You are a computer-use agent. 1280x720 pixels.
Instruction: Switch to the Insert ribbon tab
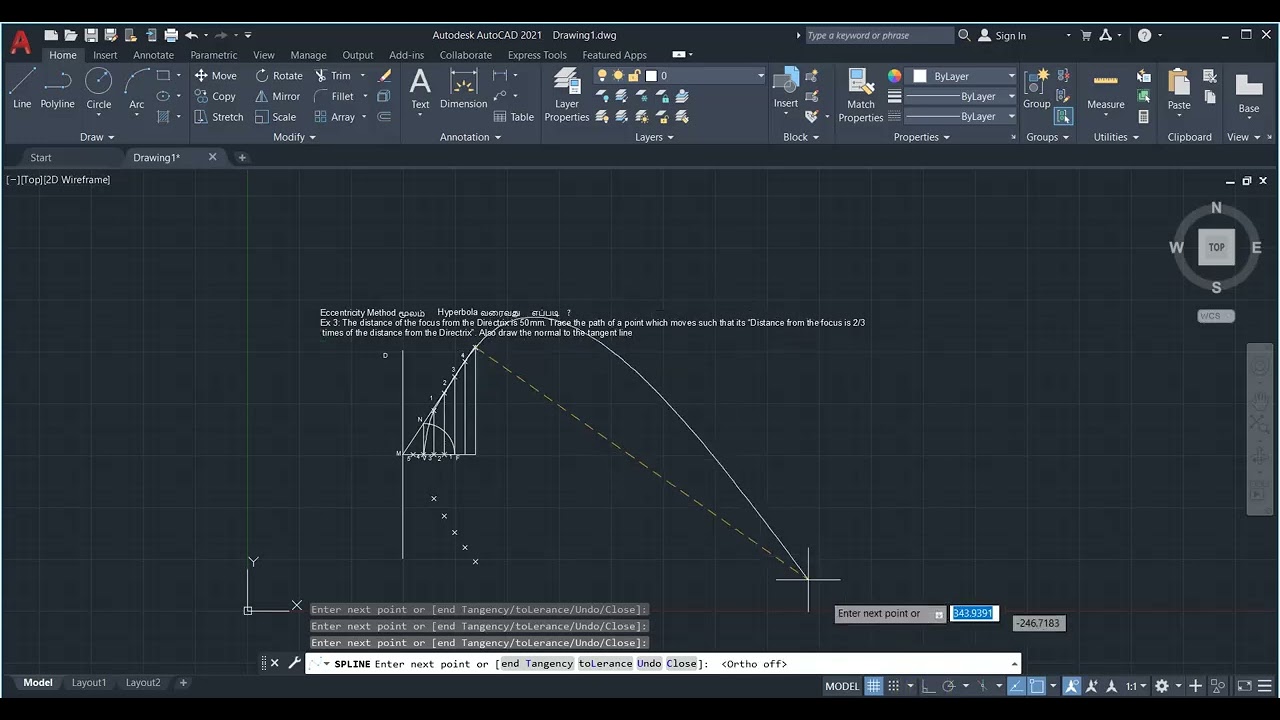coord(105,55)
